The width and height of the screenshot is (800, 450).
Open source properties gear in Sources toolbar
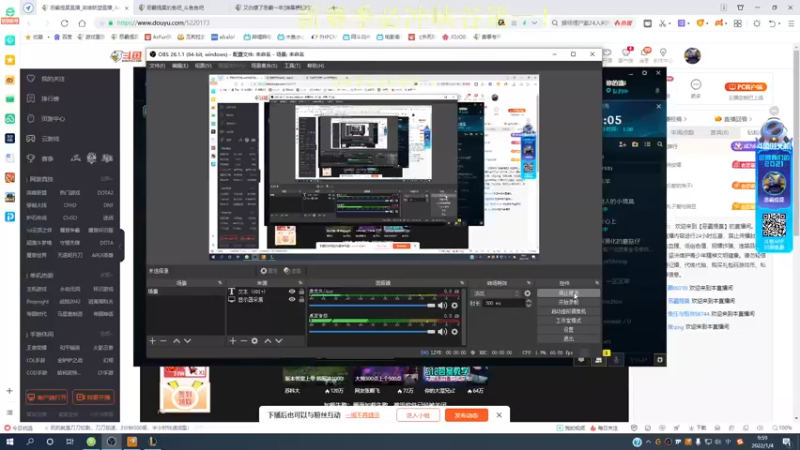[255, 340]
